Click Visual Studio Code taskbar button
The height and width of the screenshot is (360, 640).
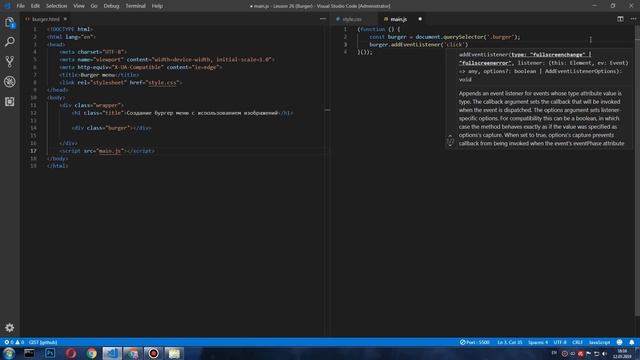tap(112, 353)
